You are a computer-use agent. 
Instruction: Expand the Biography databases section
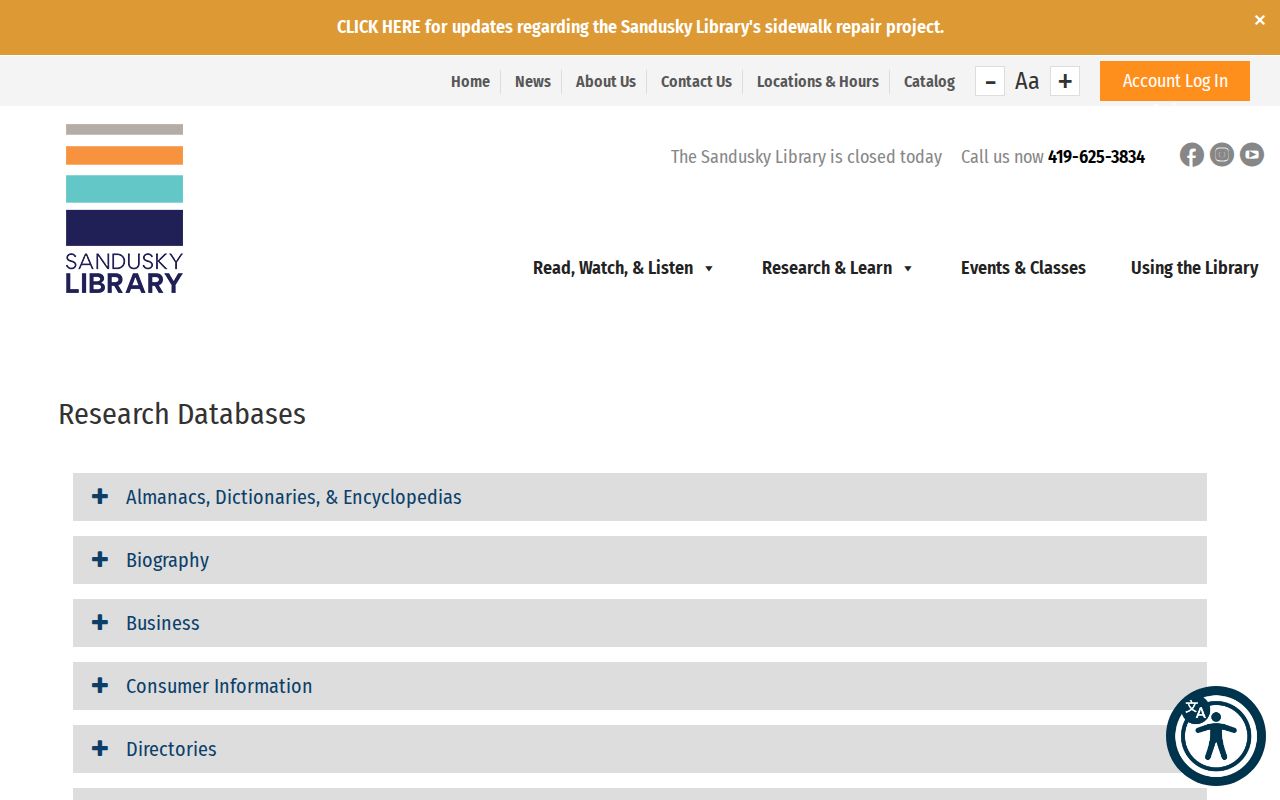(640, 560)
